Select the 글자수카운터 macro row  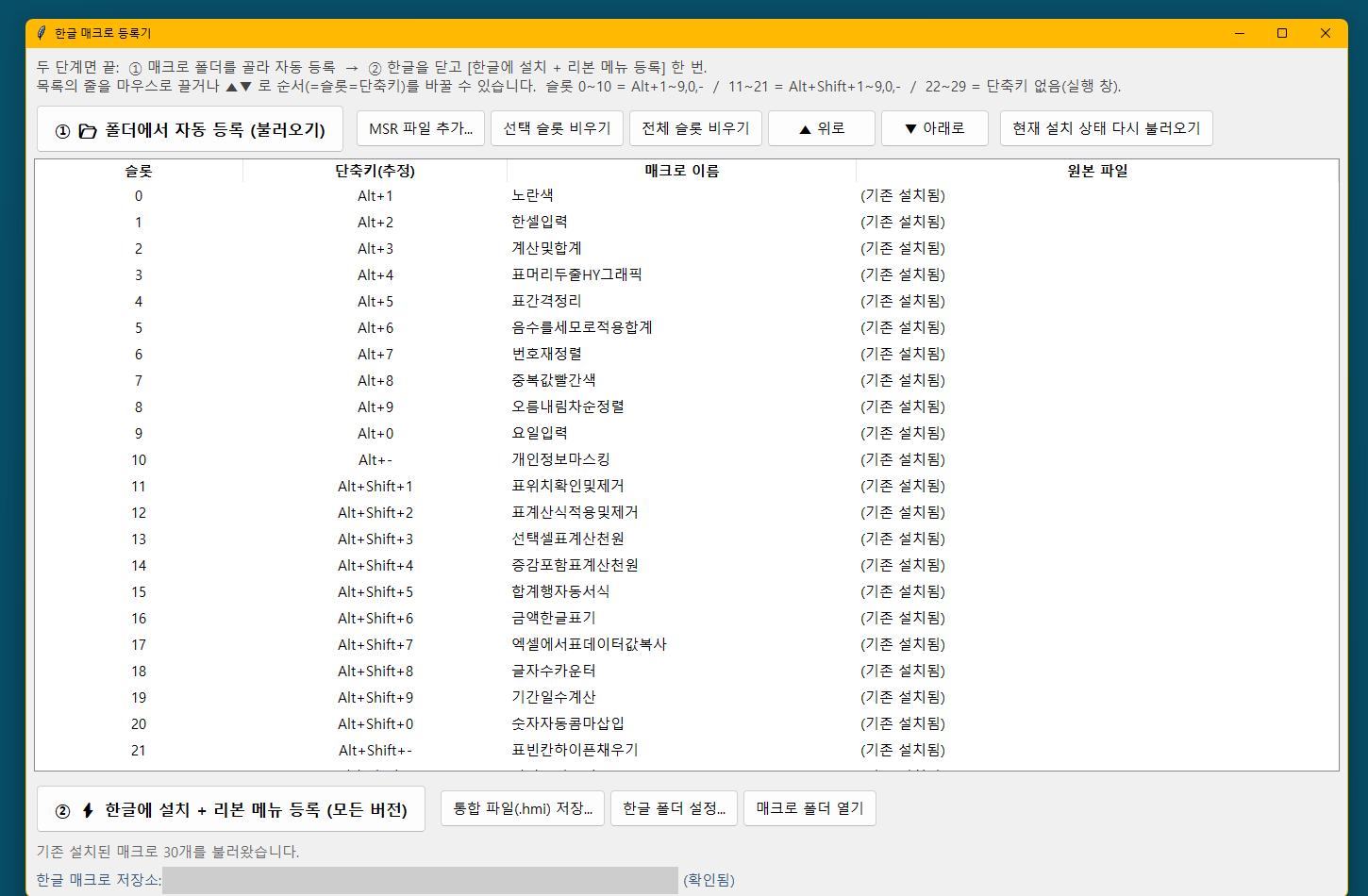[x=687, y=671]
